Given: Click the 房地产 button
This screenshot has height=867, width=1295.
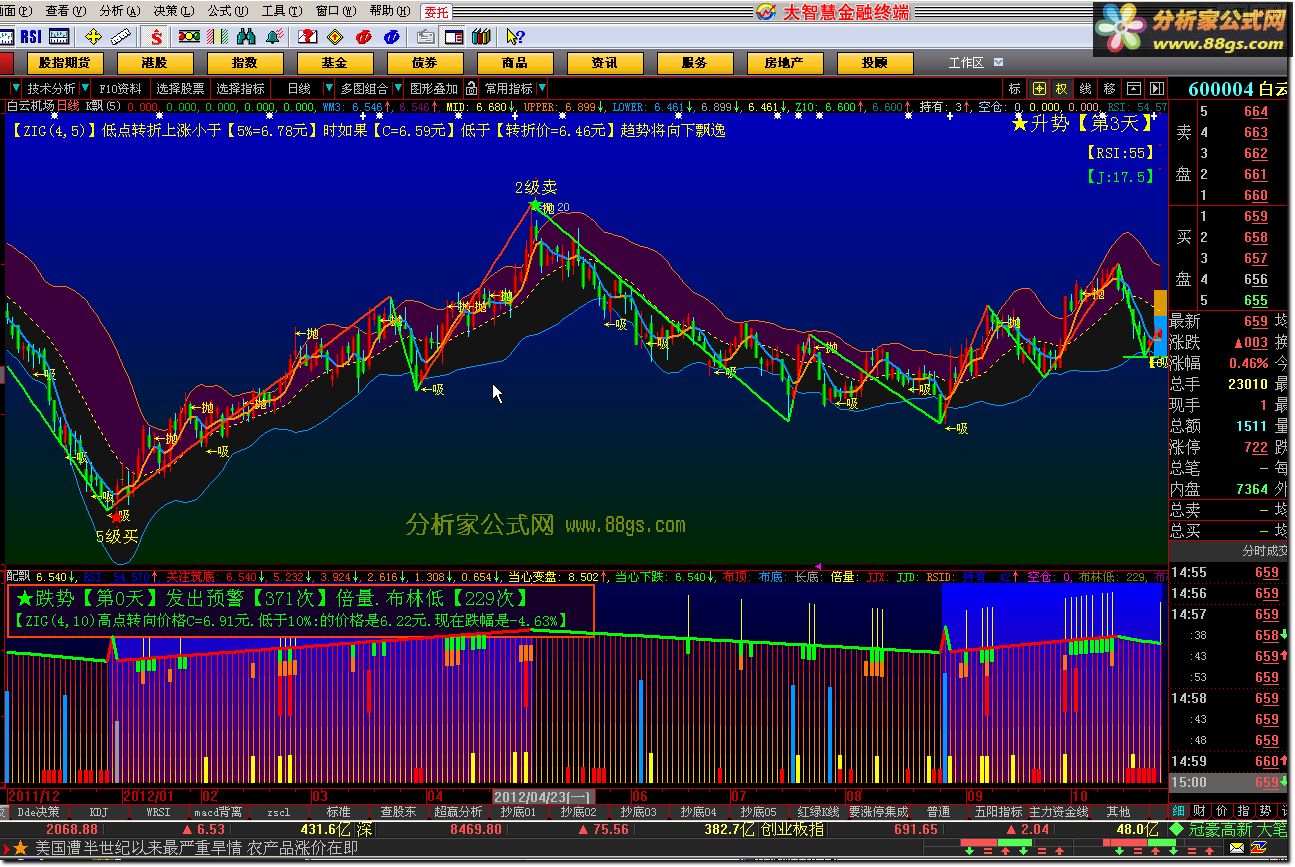Looking at the screenshot, I should point(784,63).
